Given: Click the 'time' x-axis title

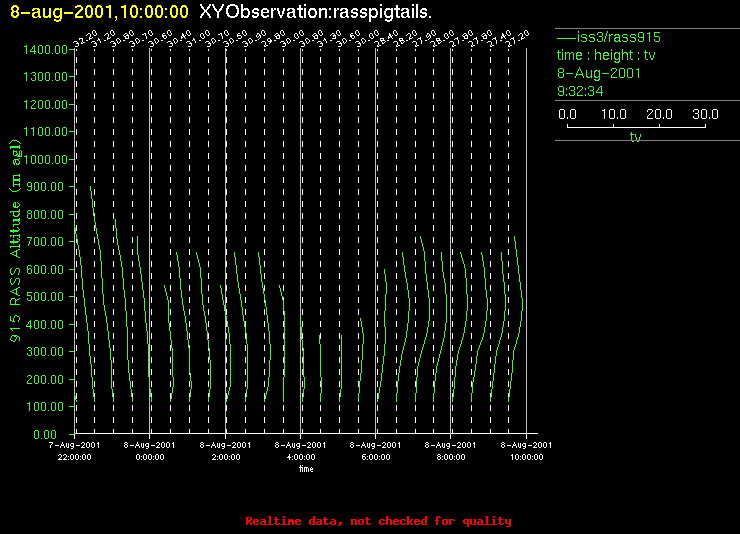Looking at the screenshot, I should [x=306, y=469].
